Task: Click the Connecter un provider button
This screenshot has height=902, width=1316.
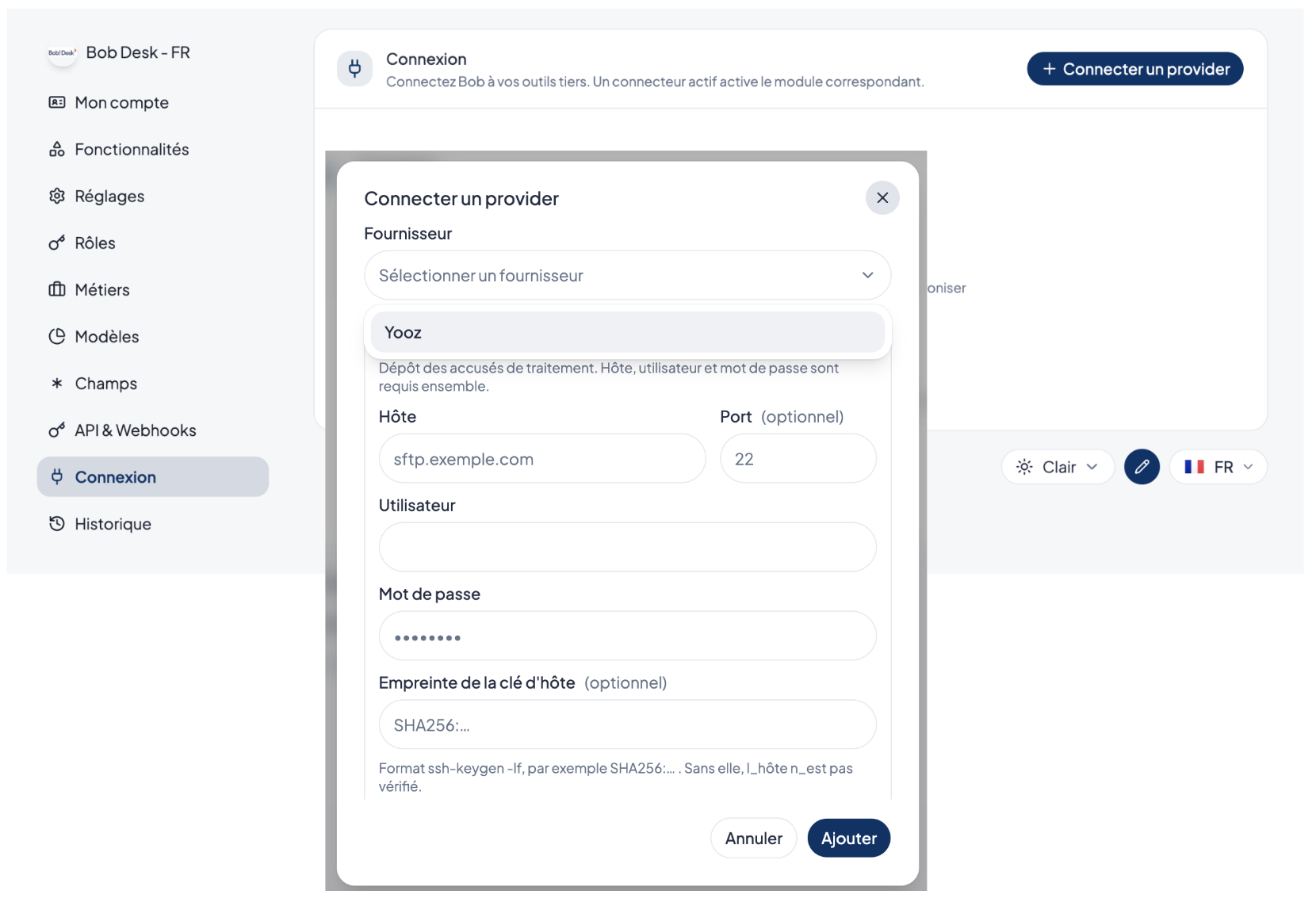Action: pos(1134,69)
